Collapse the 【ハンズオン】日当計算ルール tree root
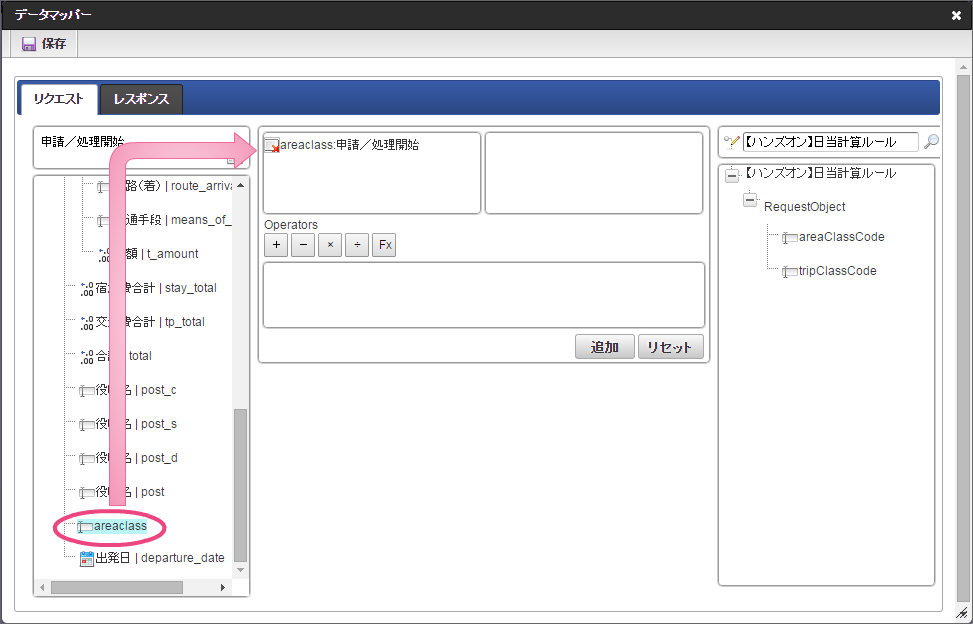The height and width of the screenshot is (624, 973). tap(732, 175)
